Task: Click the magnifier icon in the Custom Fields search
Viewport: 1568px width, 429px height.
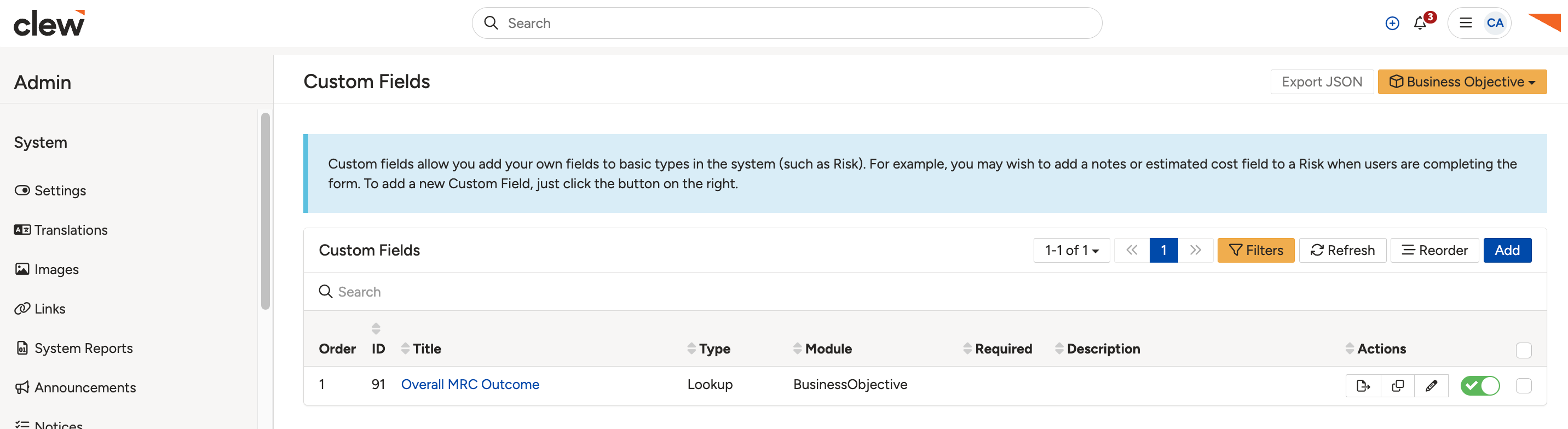Action: [x=326, y=292]
